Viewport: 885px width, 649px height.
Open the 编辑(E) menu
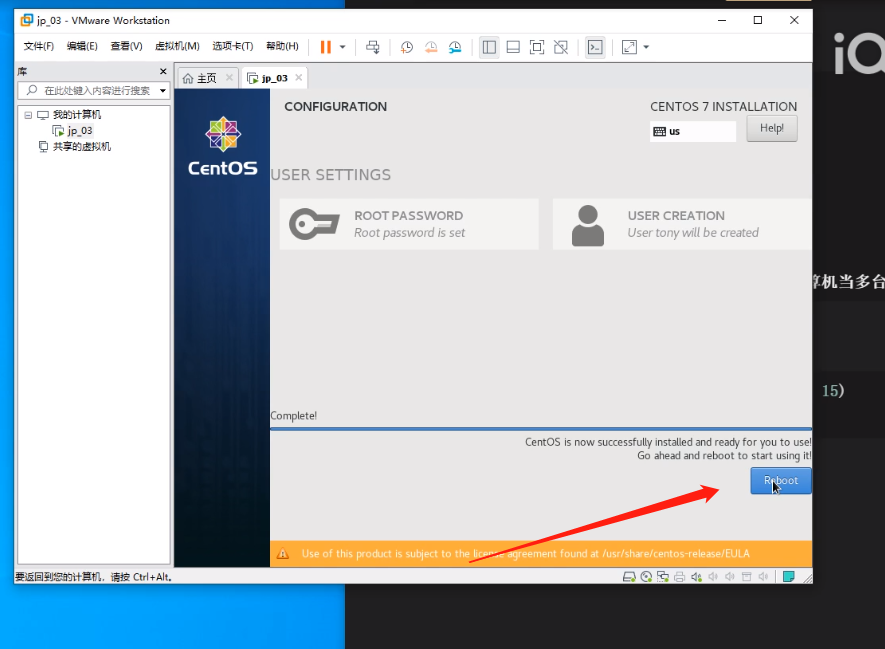[82, 46]
